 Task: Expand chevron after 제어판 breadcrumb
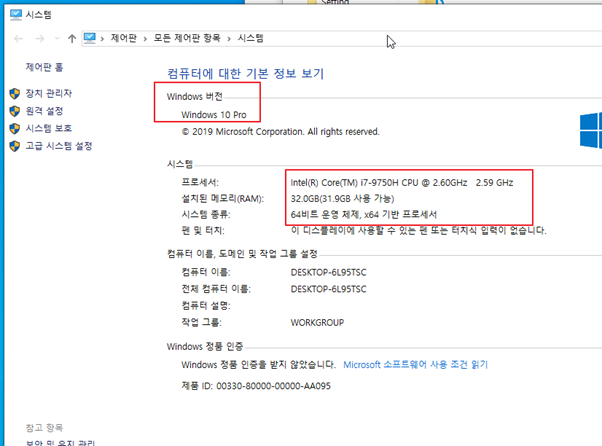coord(145,38)
